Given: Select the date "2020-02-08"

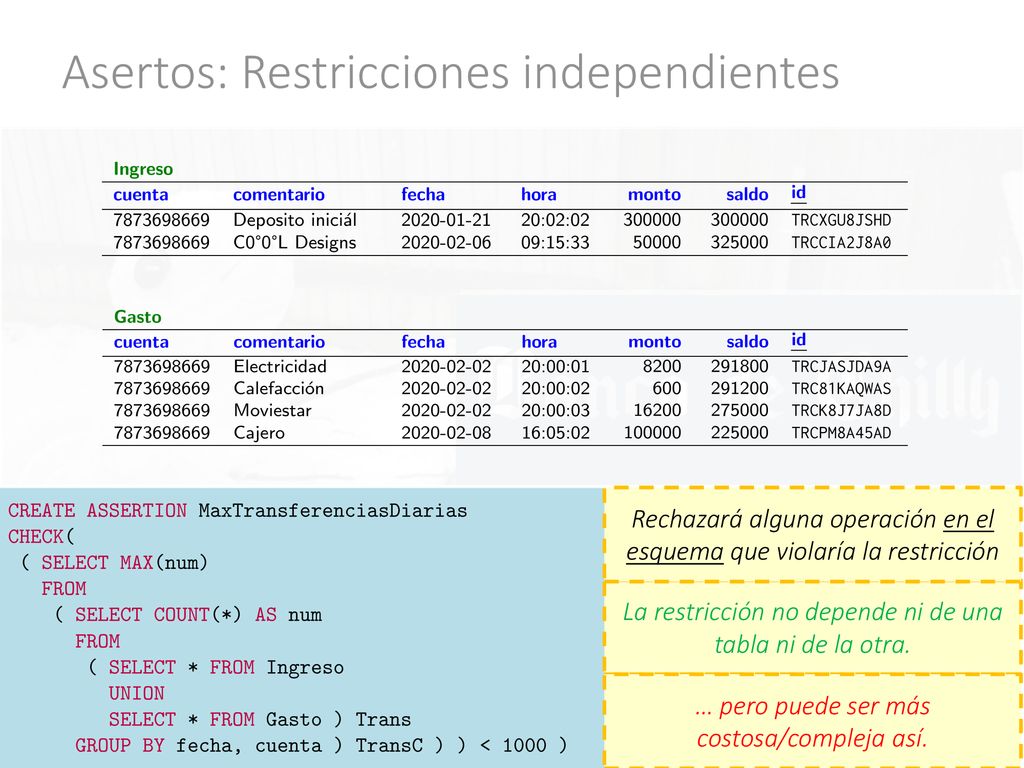Looking at the screenshot, I should click(446, 433).
